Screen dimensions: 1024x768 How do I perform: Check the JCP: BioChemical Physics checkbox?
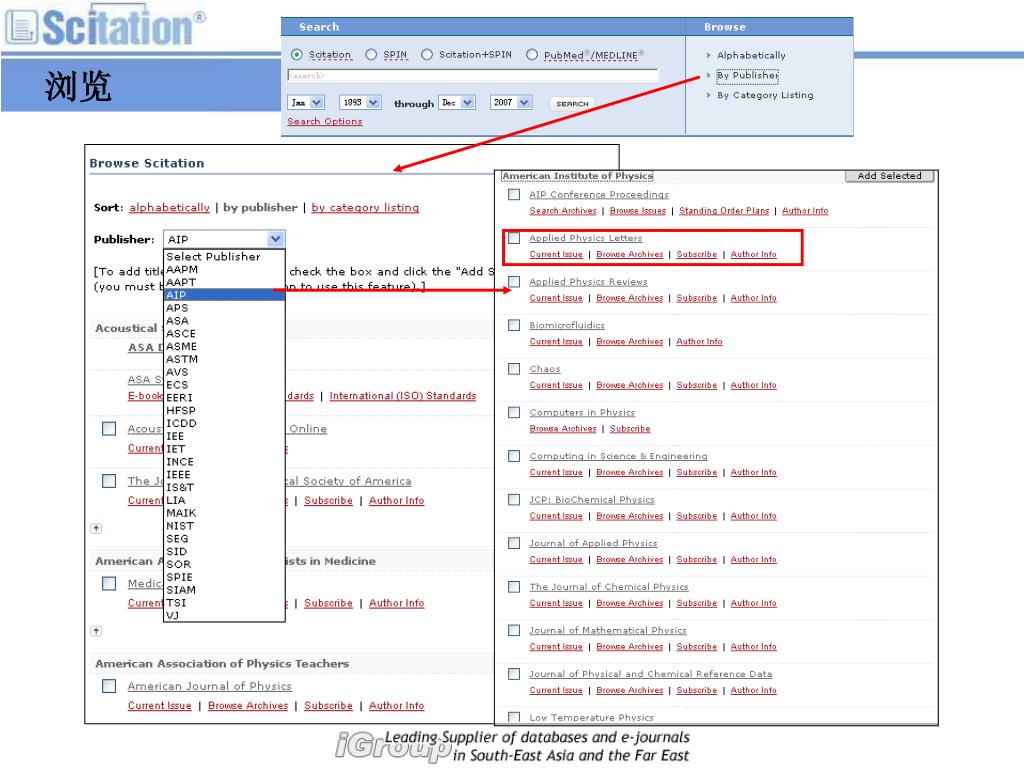514,500
